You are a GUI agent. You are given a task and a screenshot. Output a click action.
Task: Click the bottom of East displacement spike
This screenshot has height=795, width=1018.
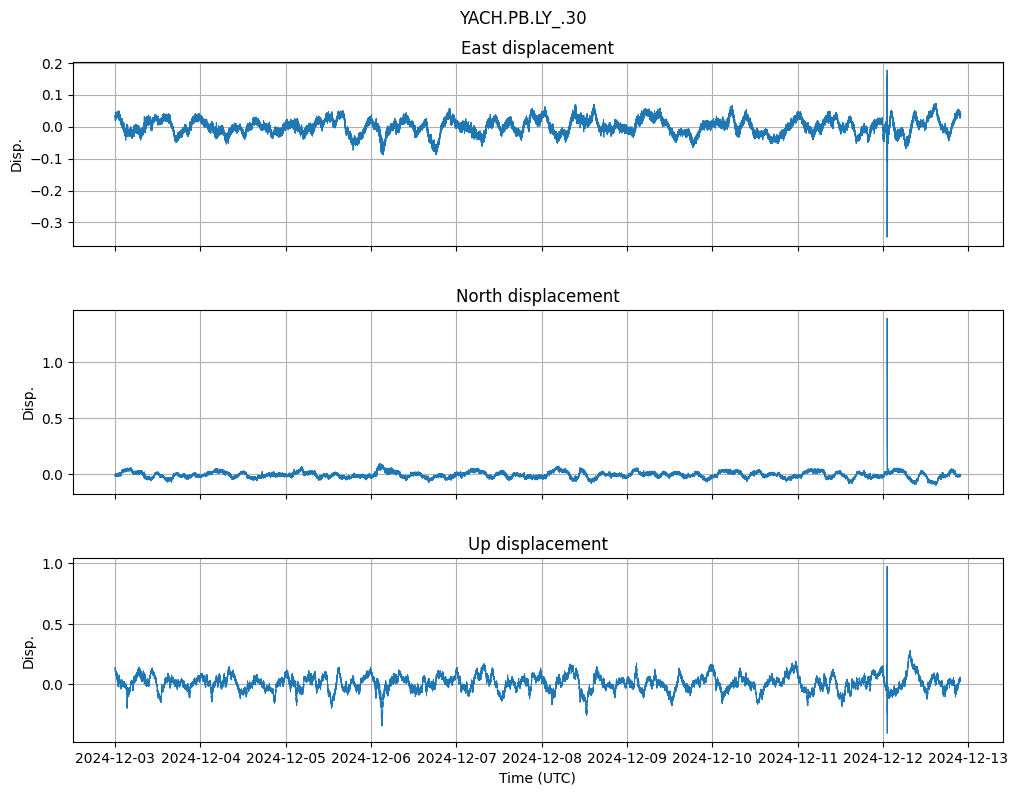coord(886,236)
